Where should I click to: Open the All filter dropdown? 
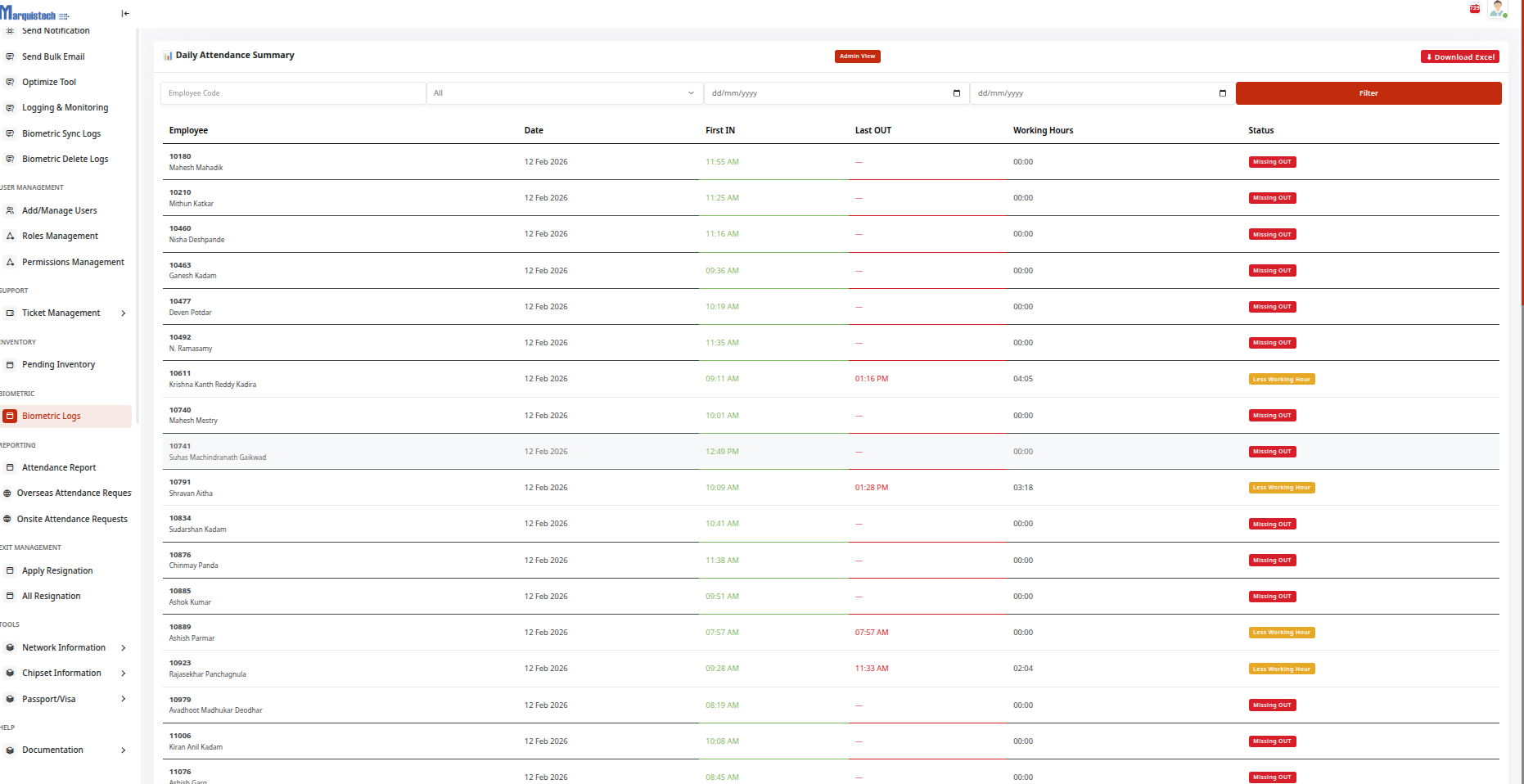coord(564,93)
